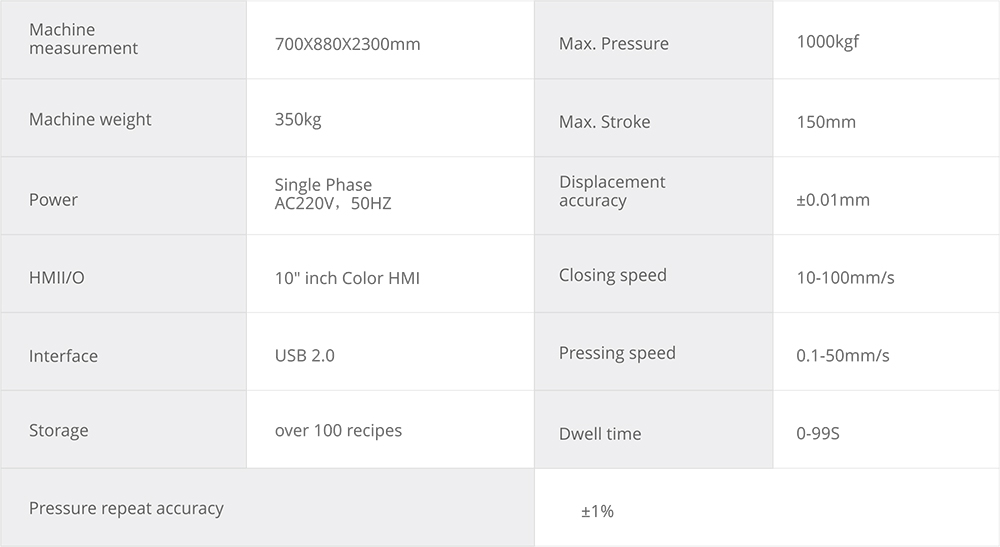
Task: Select the ±0.01mm accuracy value
Action: 832,200
